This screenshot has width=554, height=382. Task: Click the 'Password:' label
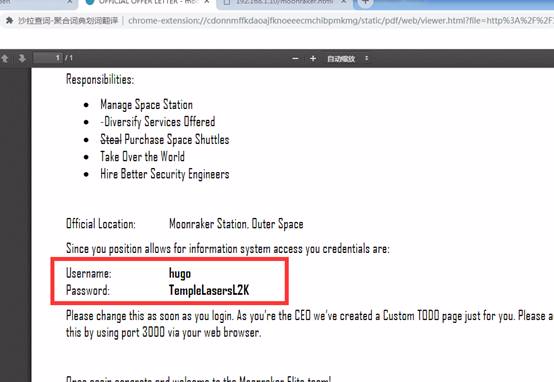(88, 290)
